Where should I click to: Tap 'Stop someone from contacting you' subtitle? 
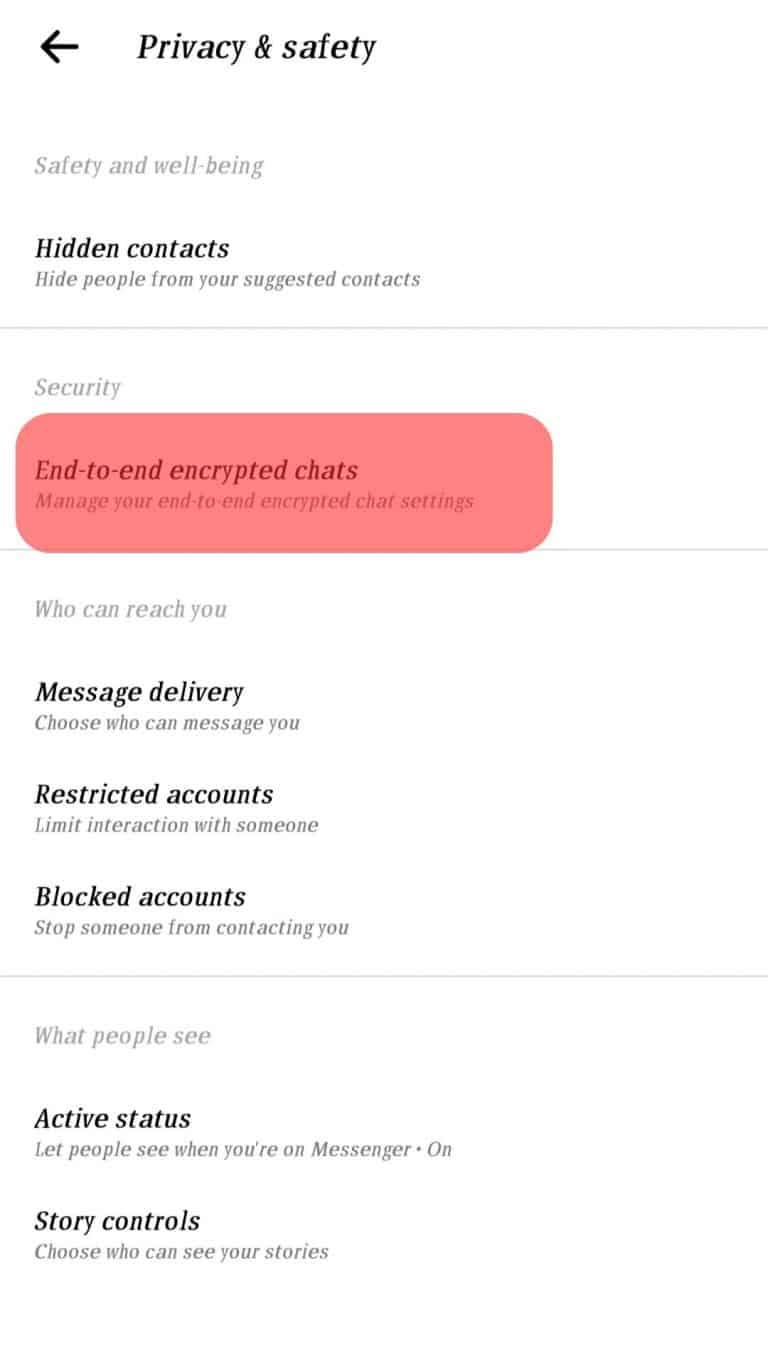192,928
